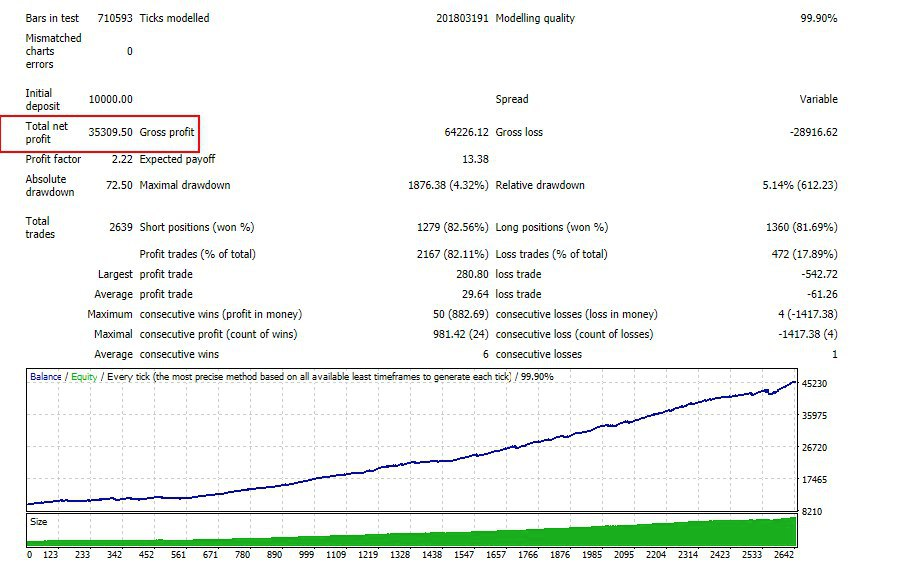The width and height of the screenshot is (913, 561).
Task: Select the 35975 axis label
Action: point(815,415)
